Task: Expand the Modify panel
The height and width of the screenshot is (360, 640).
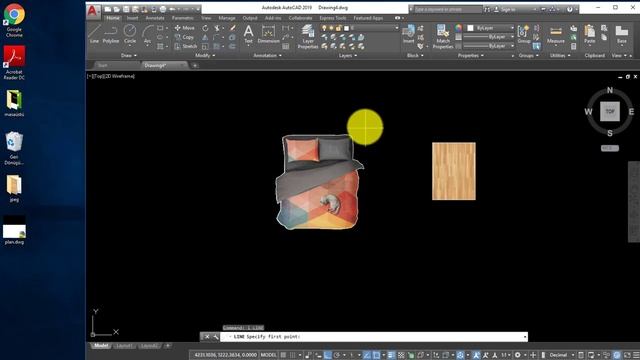Action: (x=205, y=56)
